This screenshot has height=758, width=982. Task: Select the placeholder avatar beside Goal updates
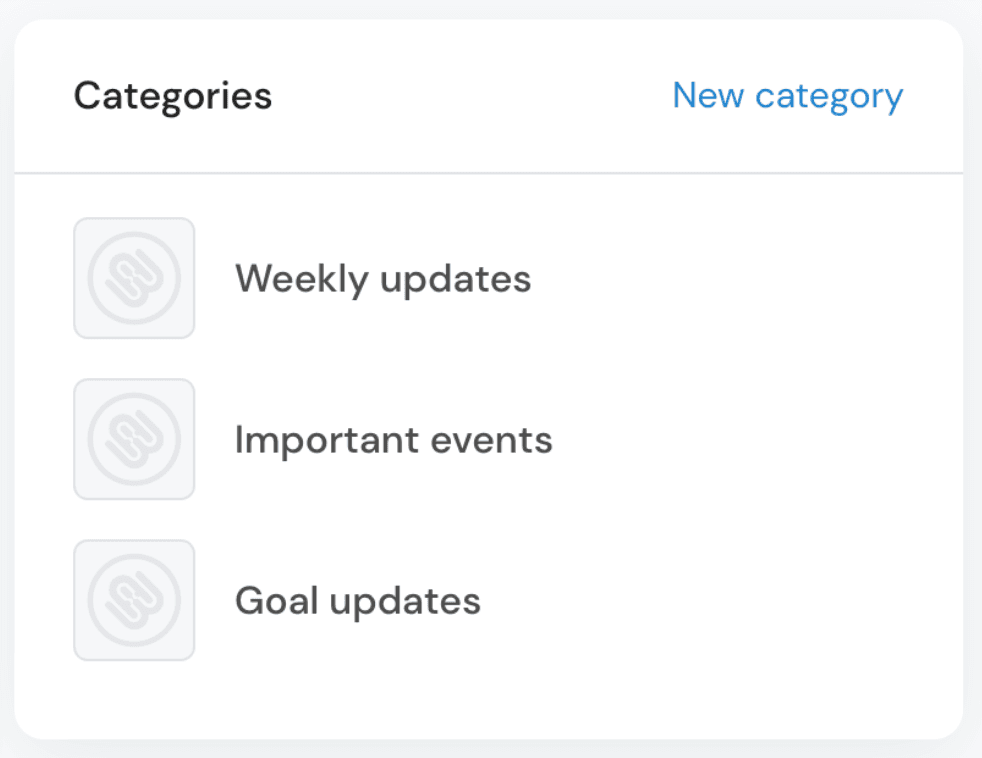[134, 600]
